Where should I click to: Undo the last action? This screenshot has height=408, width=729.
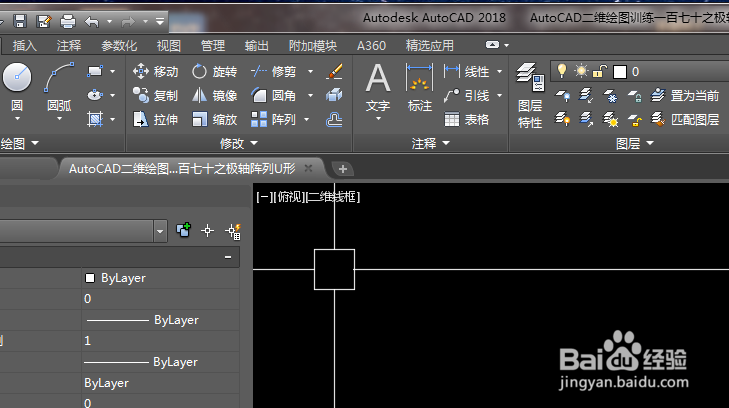[x=92, y=21]
